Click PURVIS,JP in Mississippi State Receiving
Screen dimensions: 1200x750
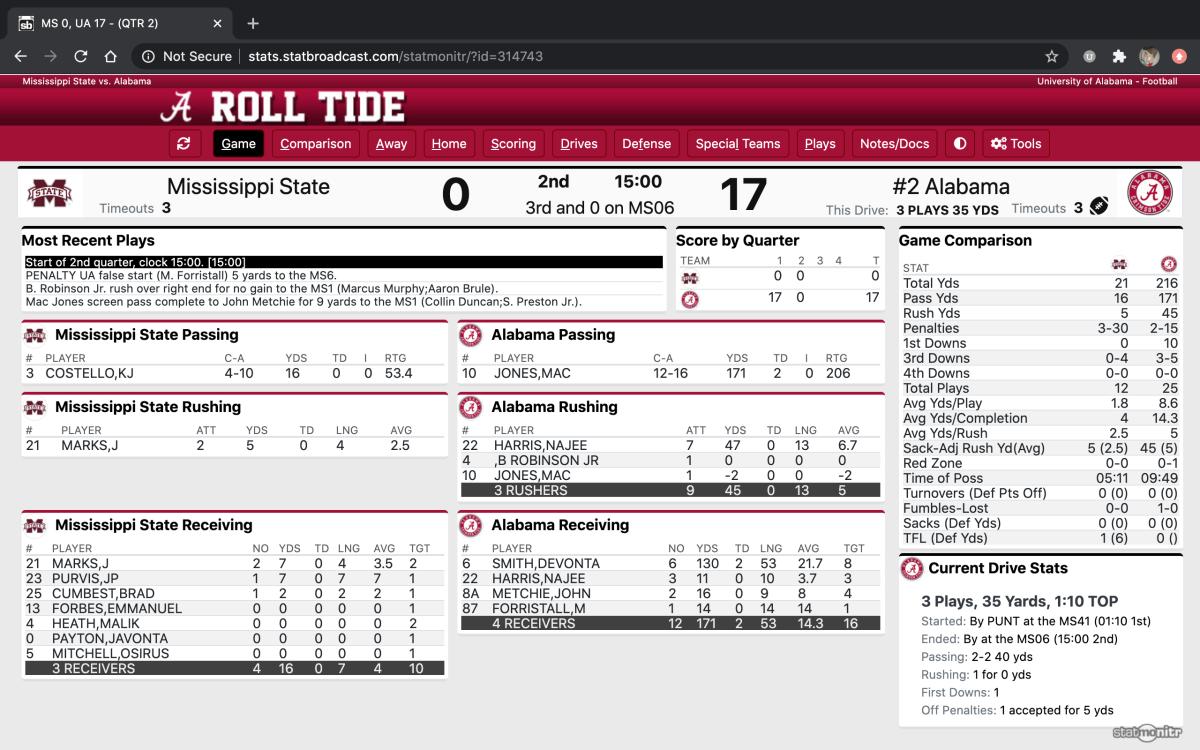[x=85, y=578]
